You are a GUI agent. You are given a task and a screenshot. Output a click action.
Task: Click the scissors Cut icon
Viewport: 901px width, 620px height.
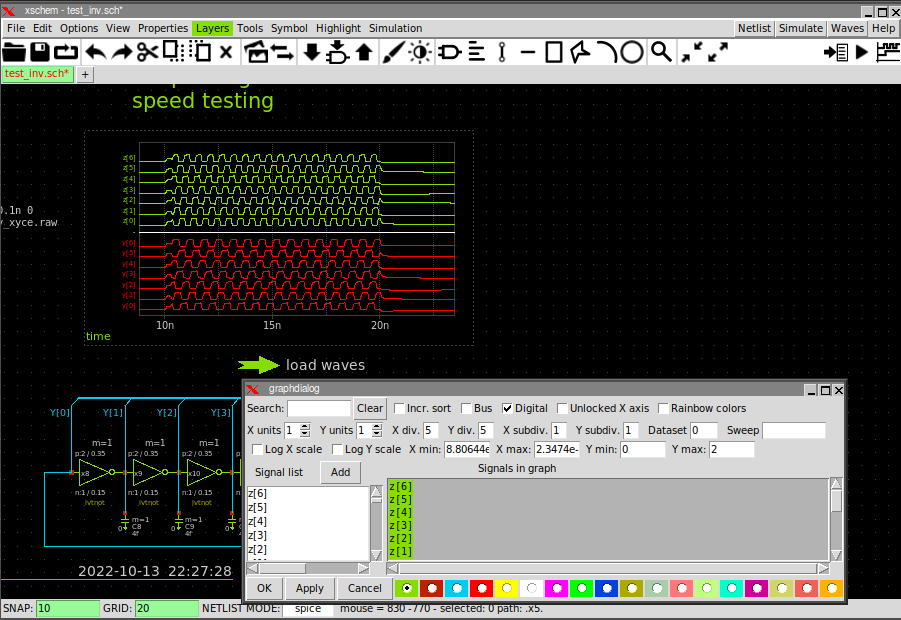(x=148, y=52)
